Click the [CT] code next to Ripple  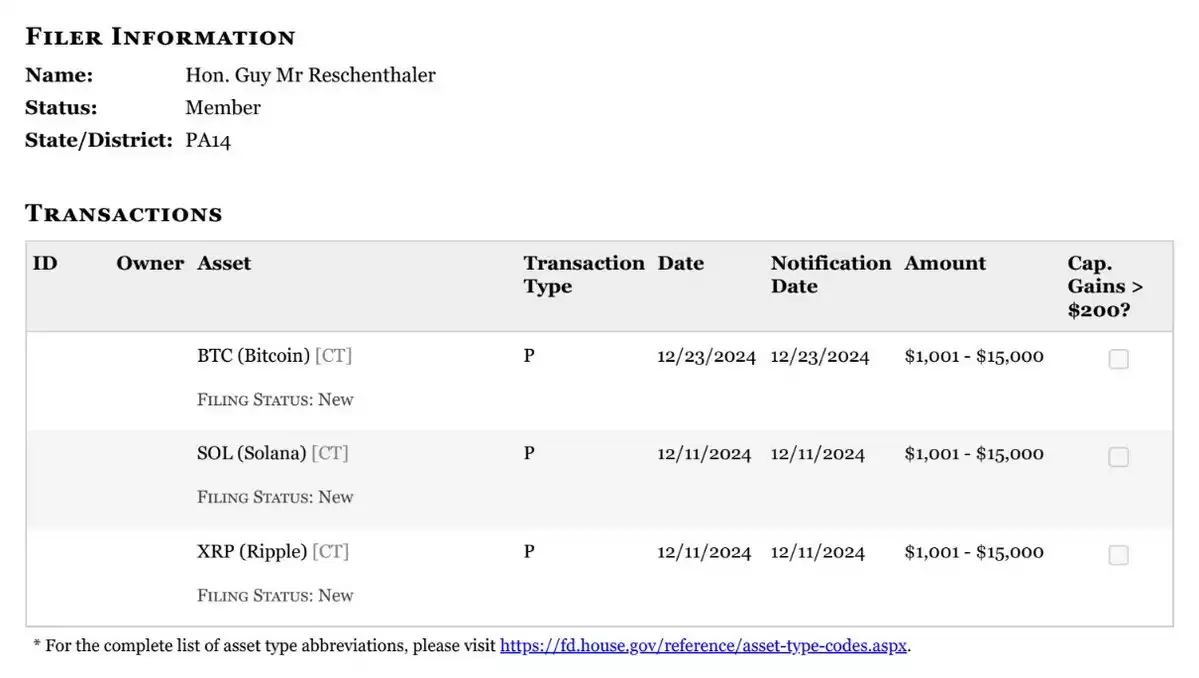(330, 551)
